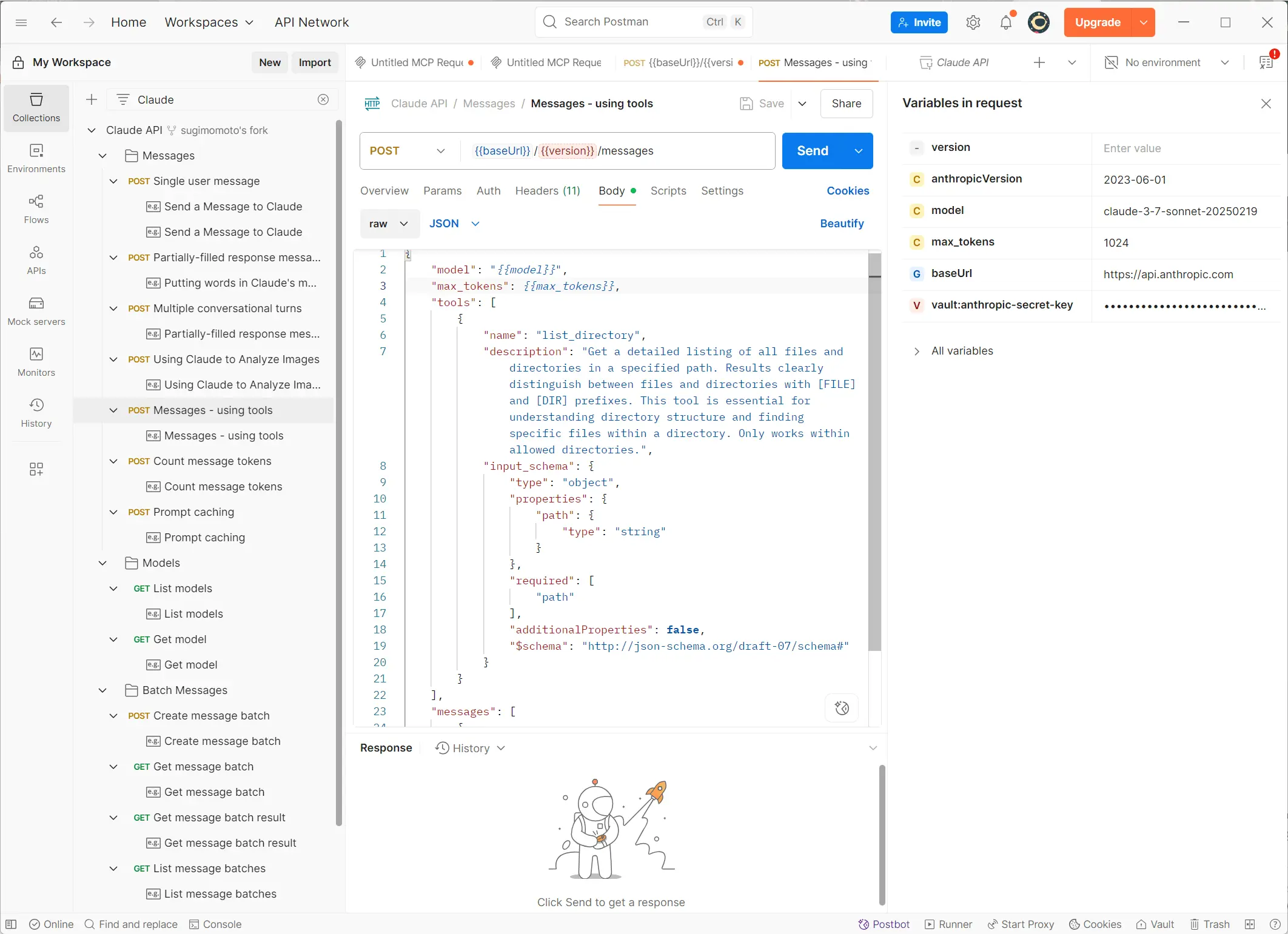1288x934 pixels.
Task: Clear the Claude collection filter
Action: click(323, 99)
